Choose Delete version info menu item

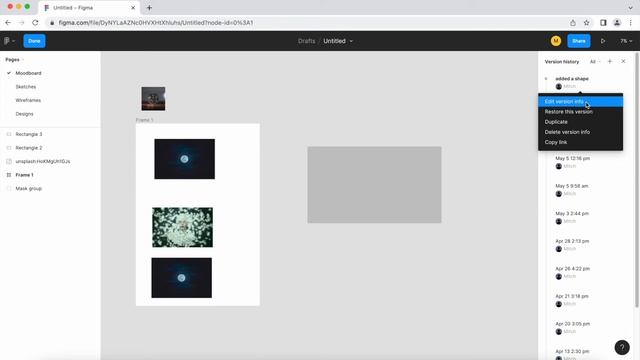click(580, 132)
